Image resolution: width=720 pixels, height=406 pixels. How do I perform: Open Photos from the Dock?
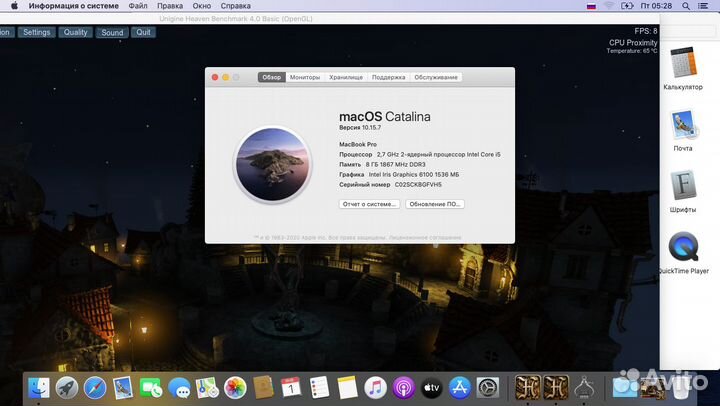235,388
